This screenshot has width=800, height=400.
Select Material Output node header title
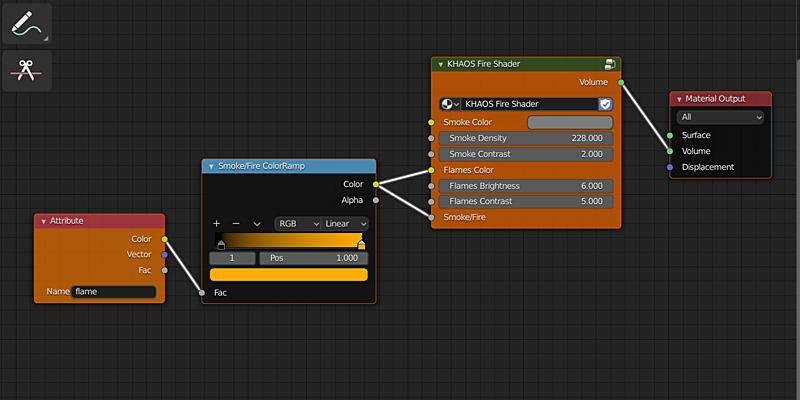pyautogui.click(x=715, y=99)
